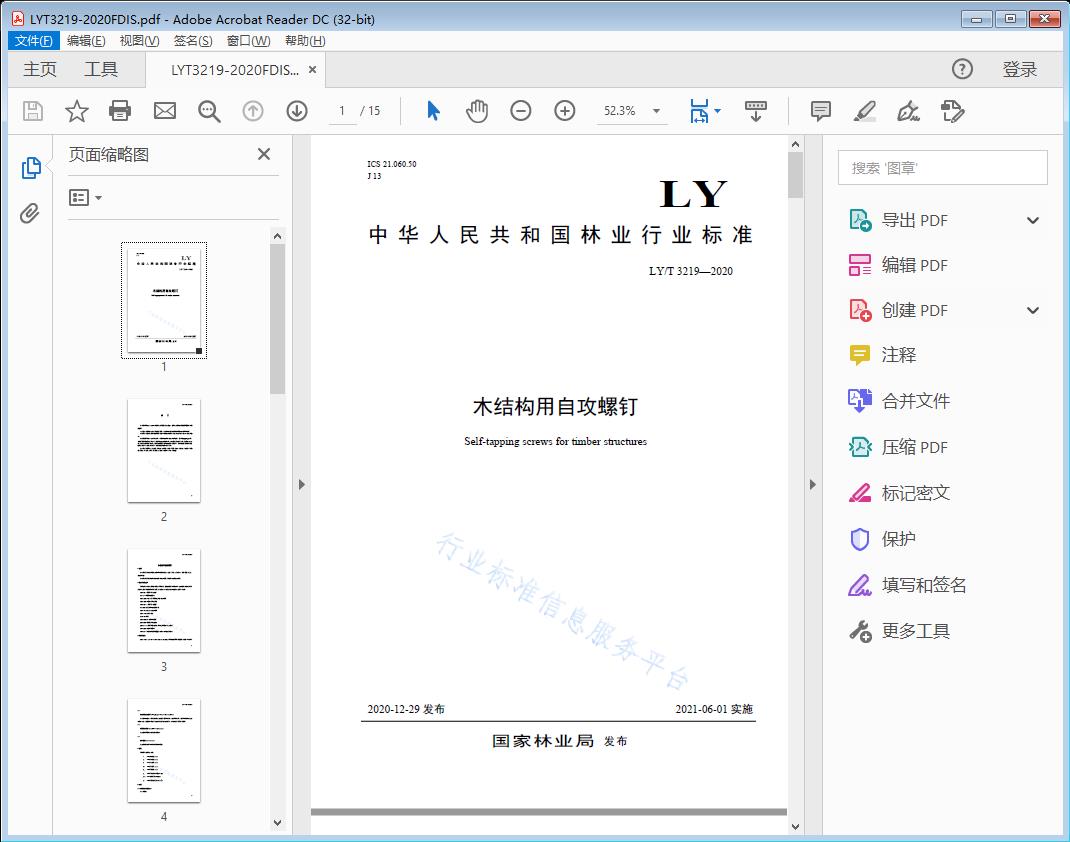Open the email document icon

(x=164, y=111)
